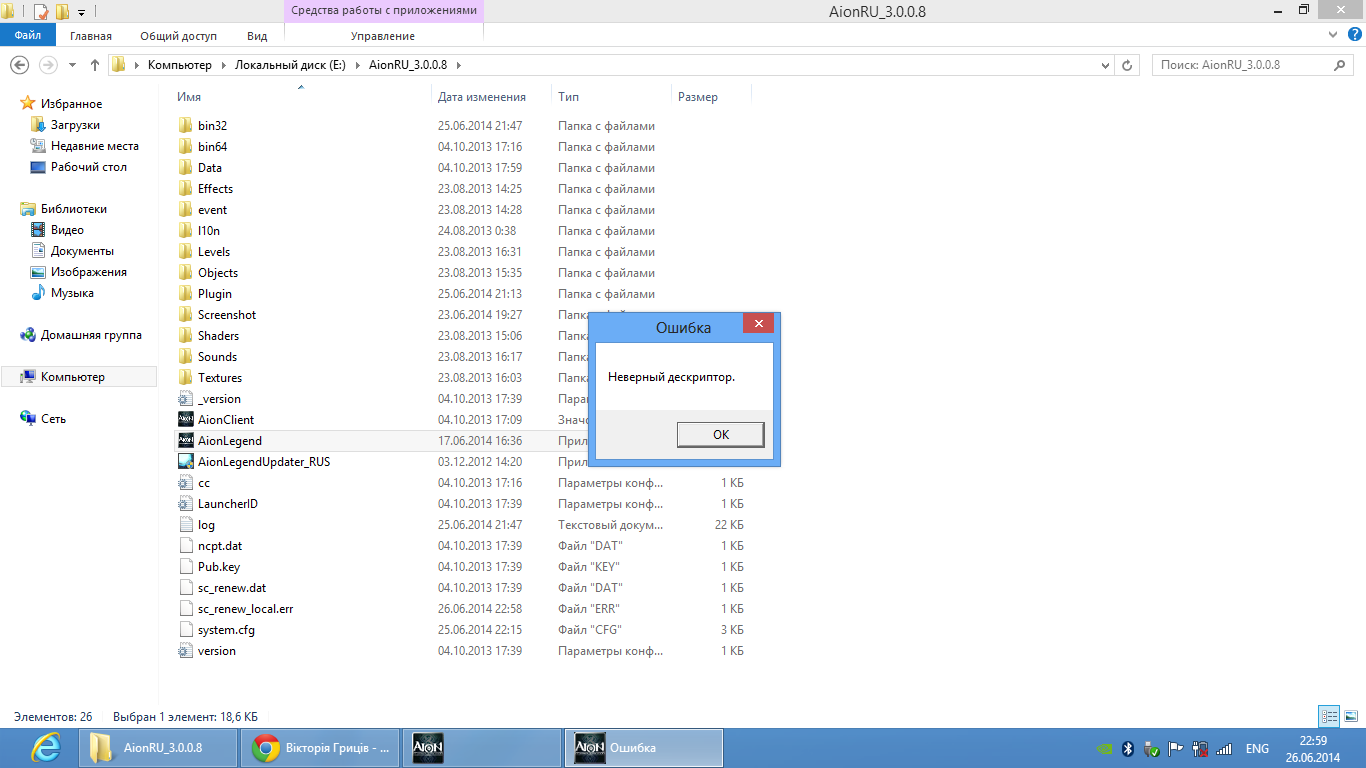Image resolution: width=1366 pixels, height=768 pixels.
Task: Select the Screenshot folder icon
Action: pos(185,315)
